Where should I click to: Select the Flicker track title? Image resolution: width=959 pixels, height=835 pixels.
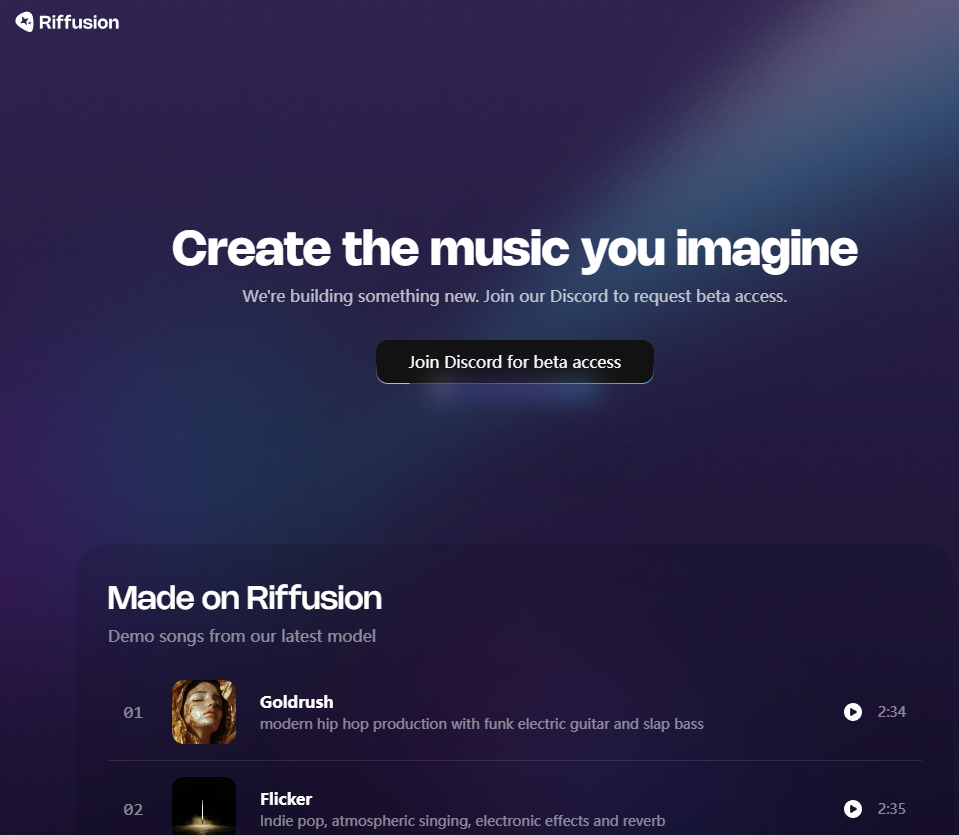[x=286, y=799]
